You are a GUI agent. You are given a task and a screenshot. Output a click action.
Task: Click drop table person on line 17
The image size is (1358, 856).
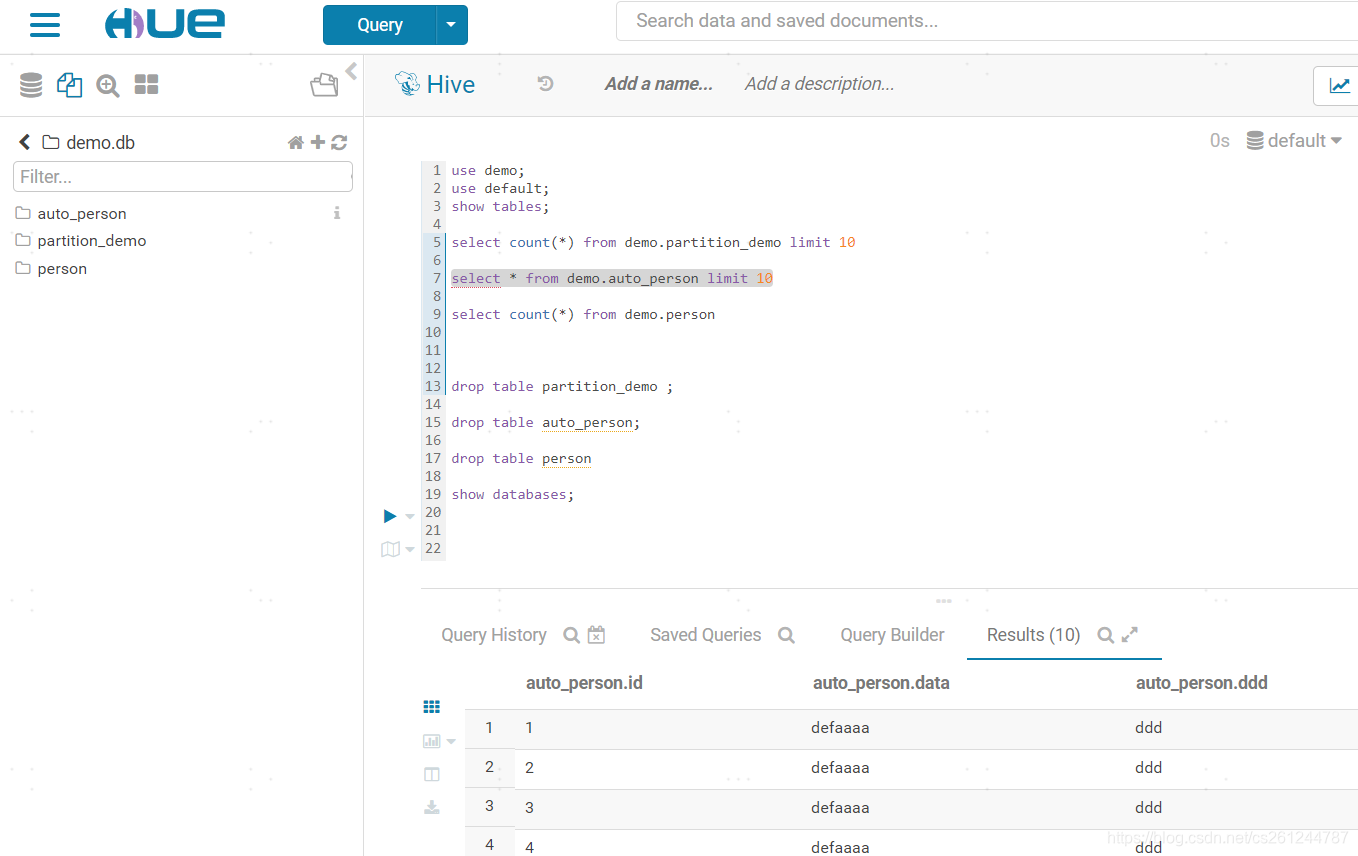pyautogui.click(x=521, y=459)
